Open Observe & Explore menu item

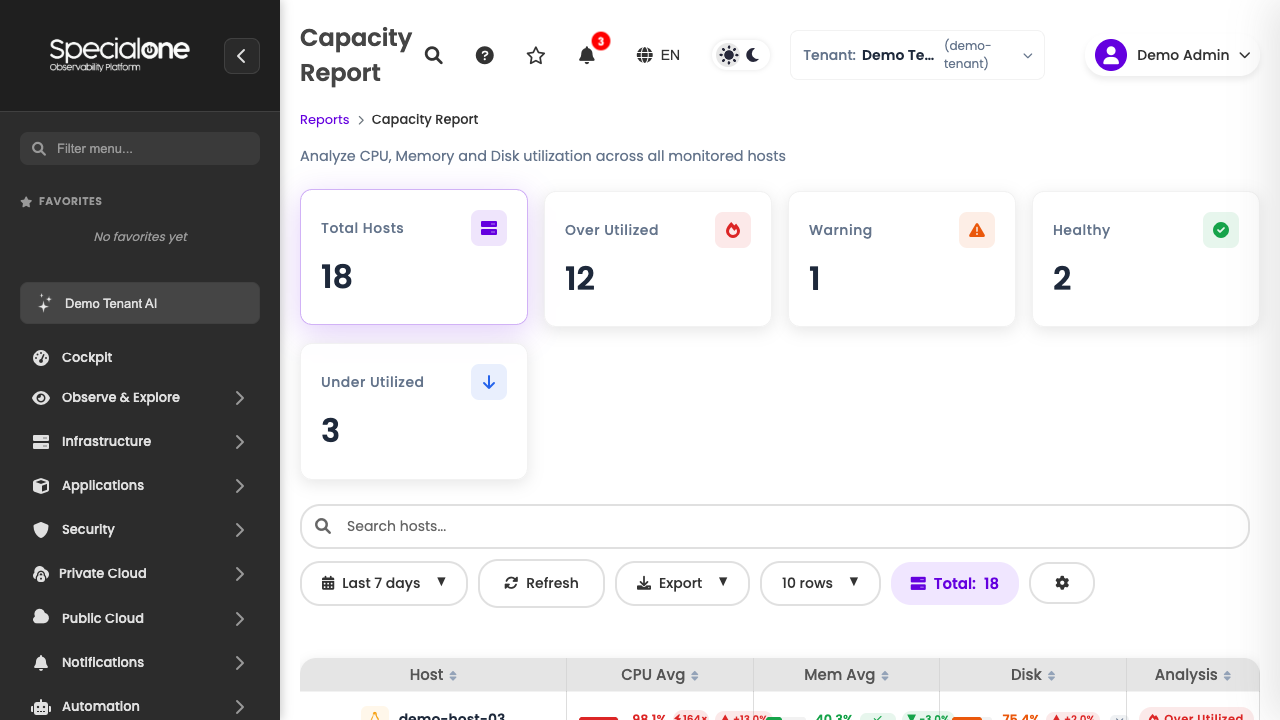point(140,397)
